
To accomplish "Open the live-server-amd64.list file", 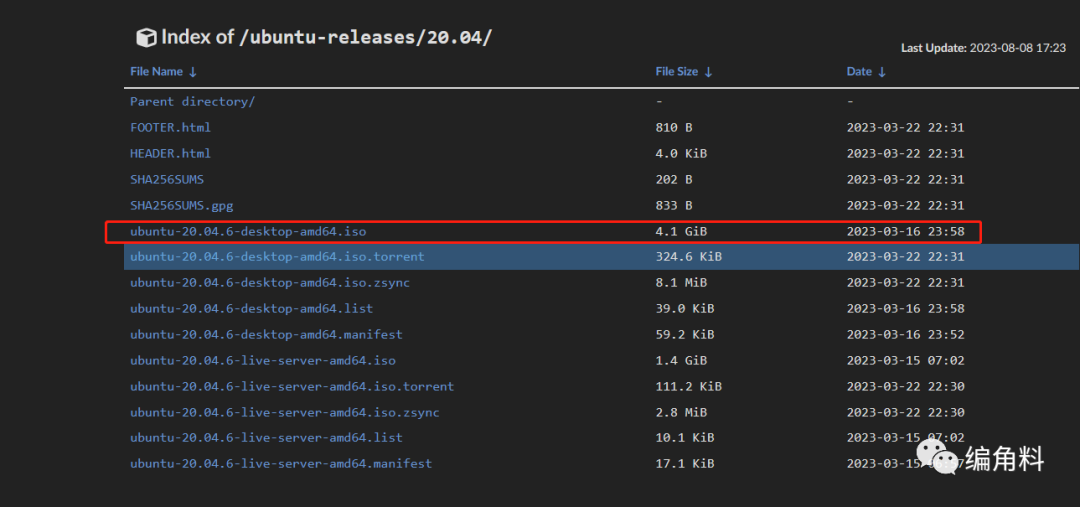I will tap(266, 437).
